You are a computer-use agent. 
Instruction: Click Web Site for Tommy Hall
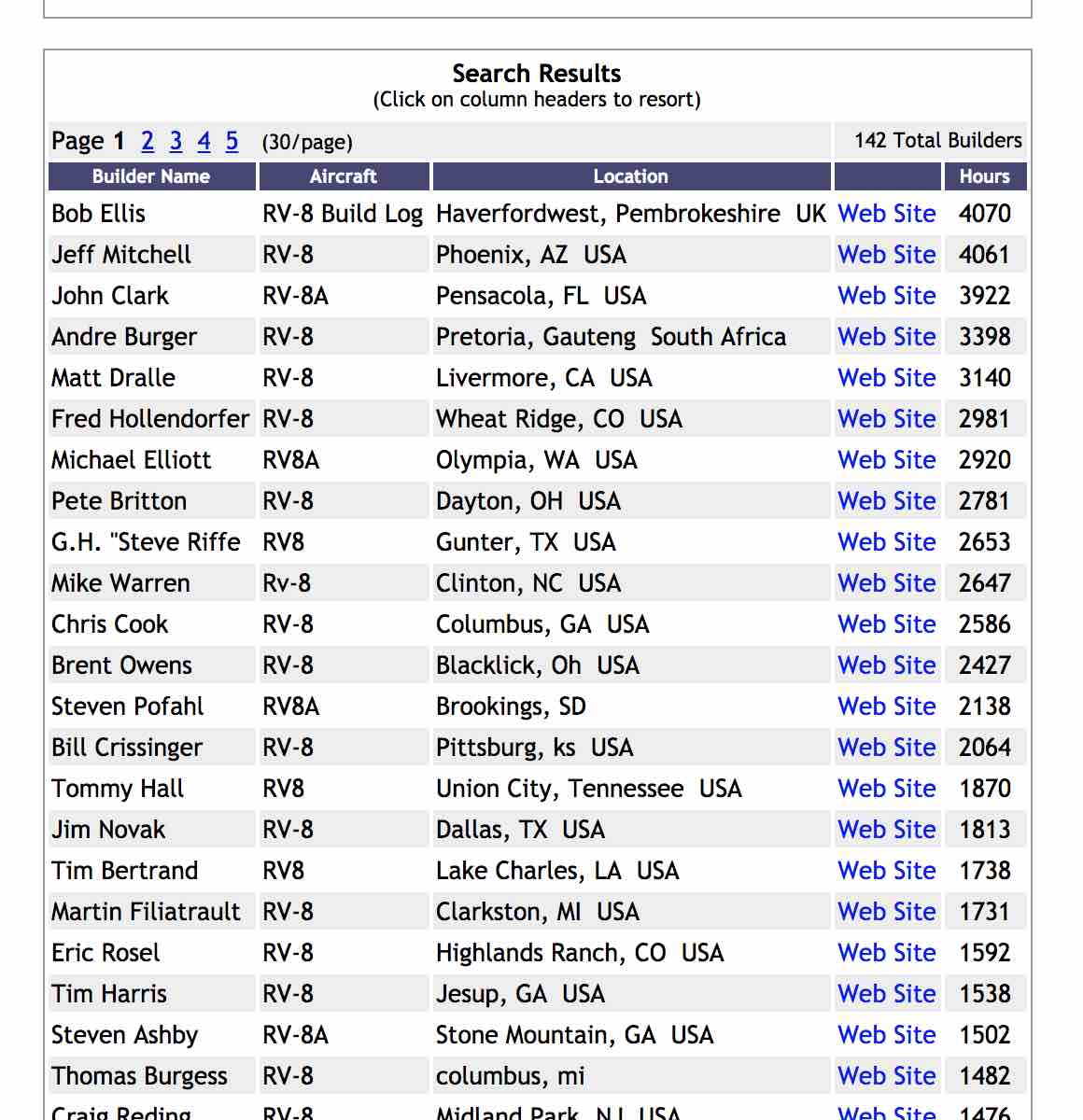coord(887,789)
